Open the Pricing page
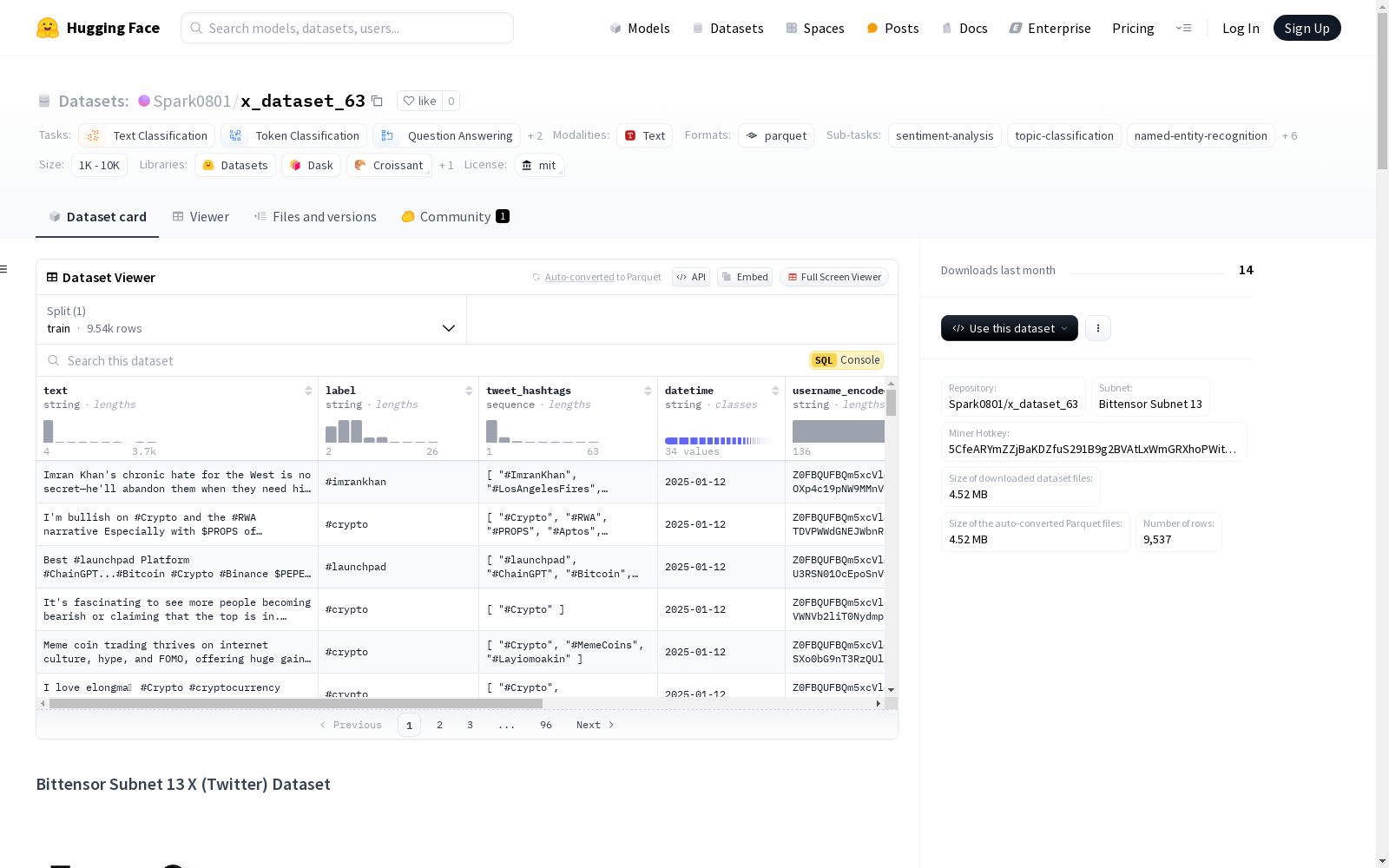1389x868 pixels. coord(1133,28)
